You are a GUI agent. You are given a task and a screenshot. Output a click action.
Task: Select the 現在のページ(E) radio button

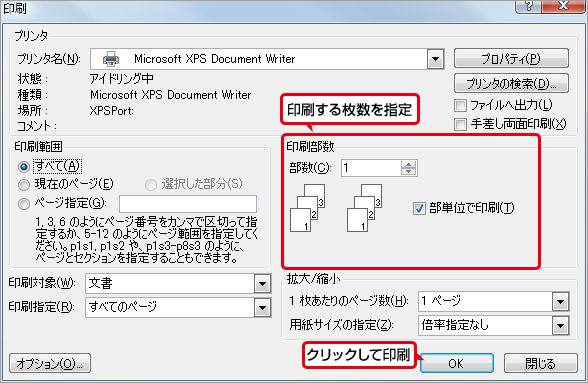(24, 185)
